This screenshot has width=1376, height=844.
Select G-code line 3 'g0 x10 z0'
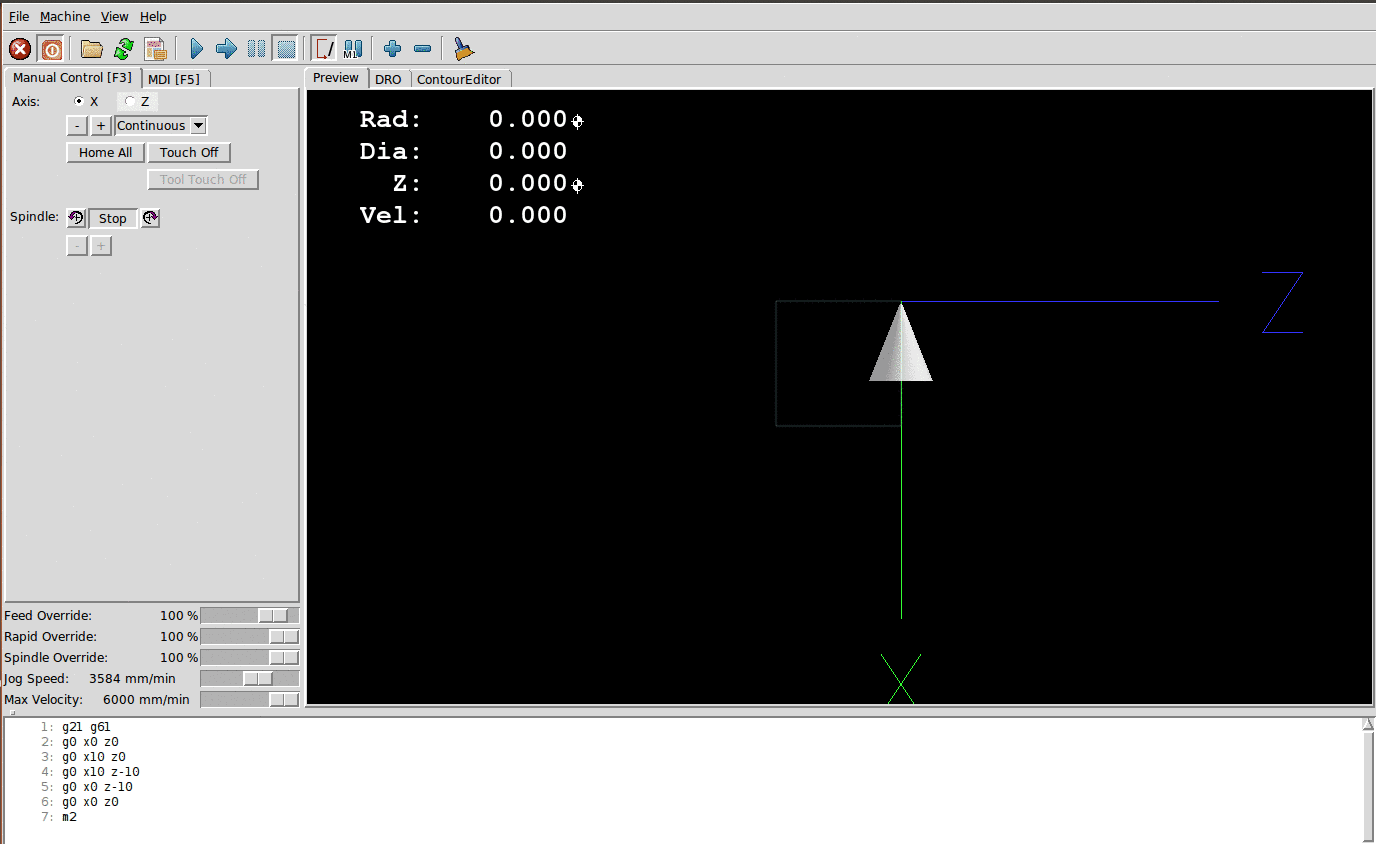94,757
